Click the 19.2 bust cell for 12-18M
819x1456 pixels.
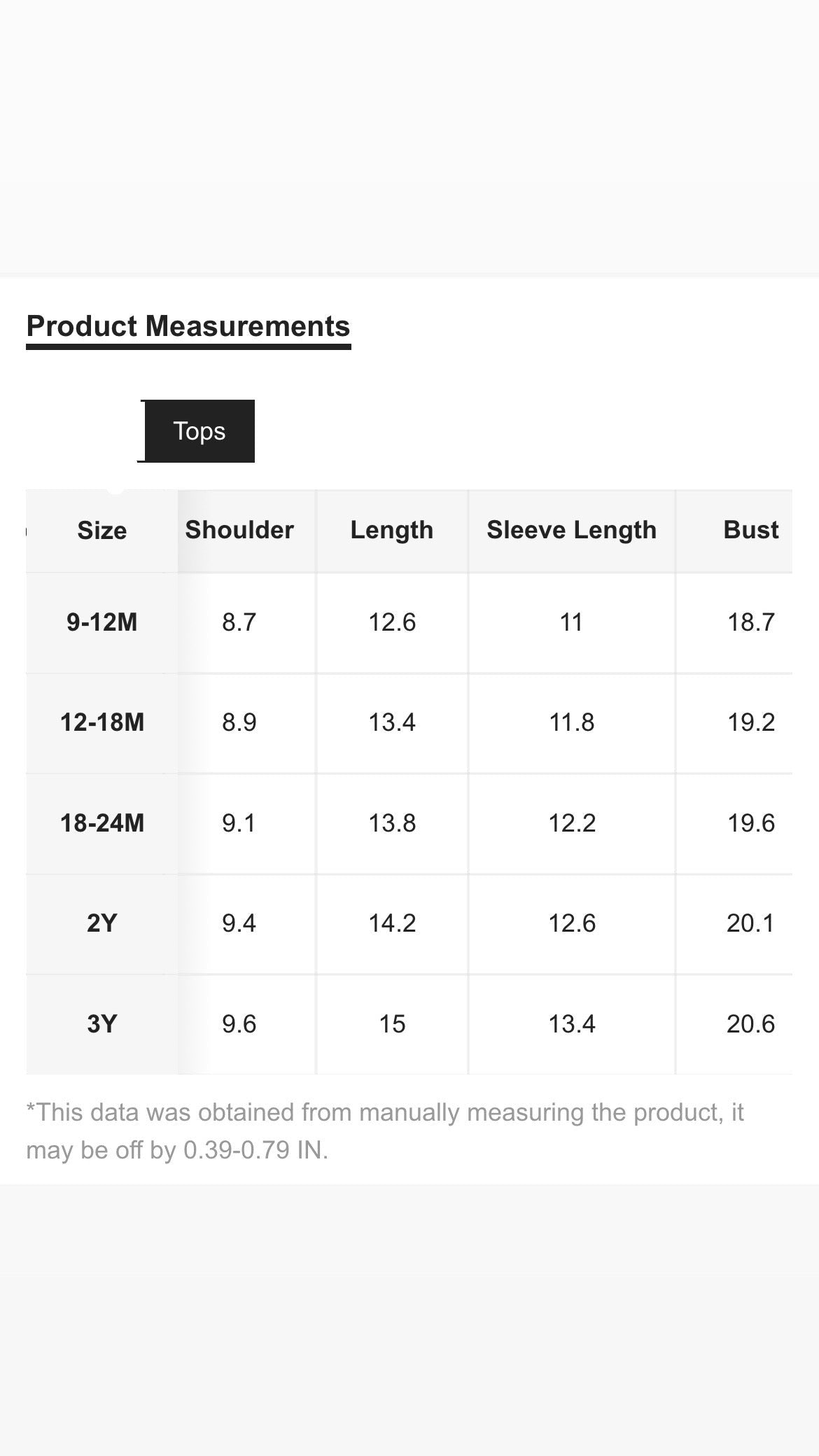(x=750, y=722)
